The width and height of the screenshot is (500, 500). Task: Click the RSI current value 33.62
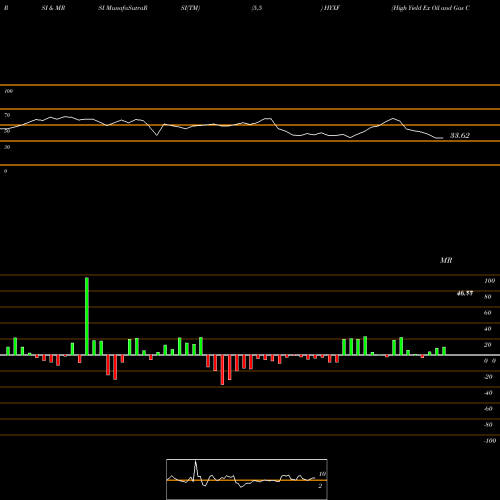pyautogui.click(x=460, y=135)
